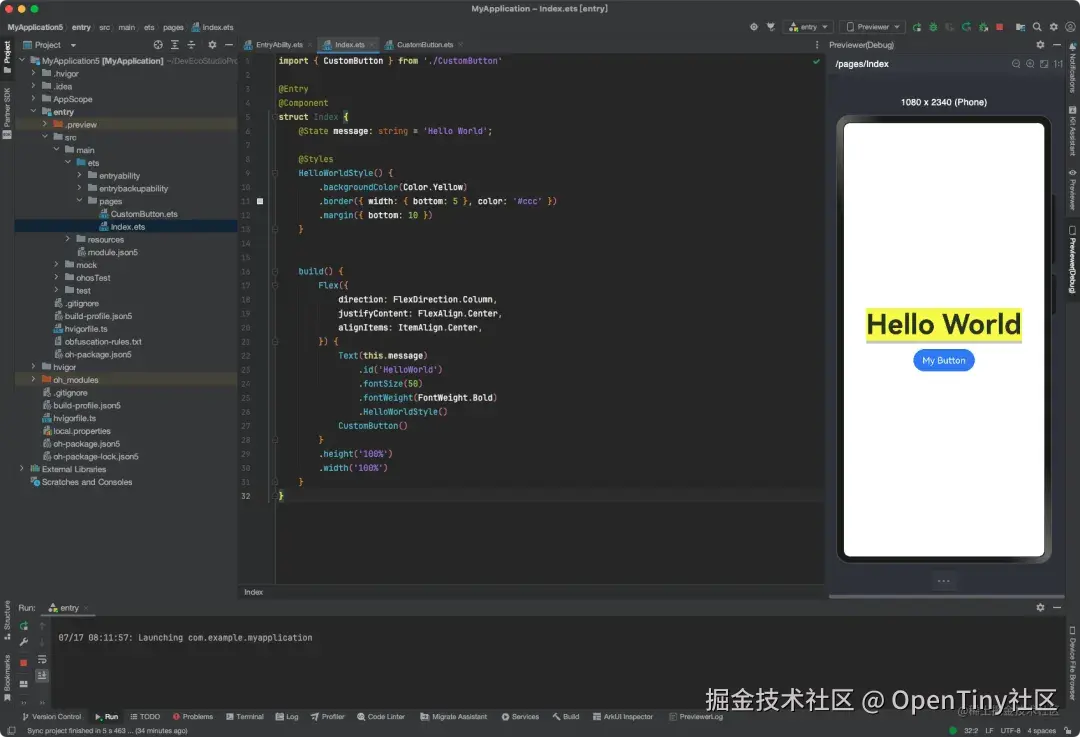The image size is (1080, 737).
Task: Fit previewer to screen icon
Action: click(1044, 63)
